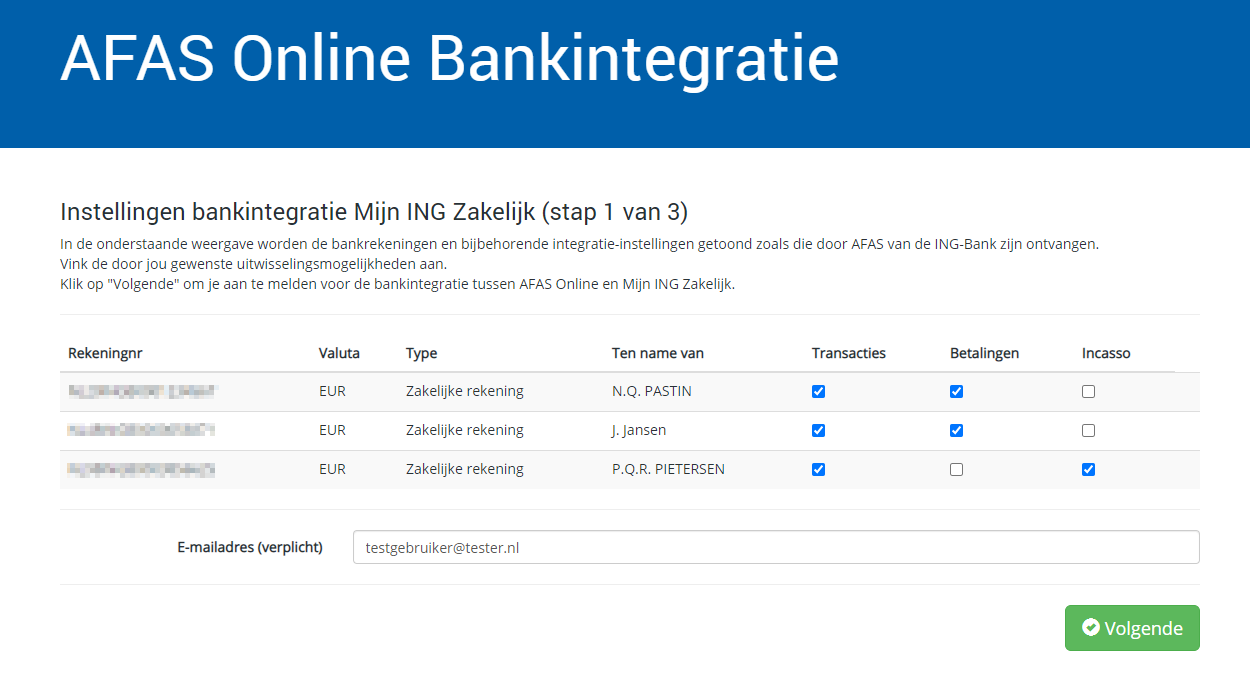
Task: Uncheck Transacties for J. Jansen
Action: [819, 431]
